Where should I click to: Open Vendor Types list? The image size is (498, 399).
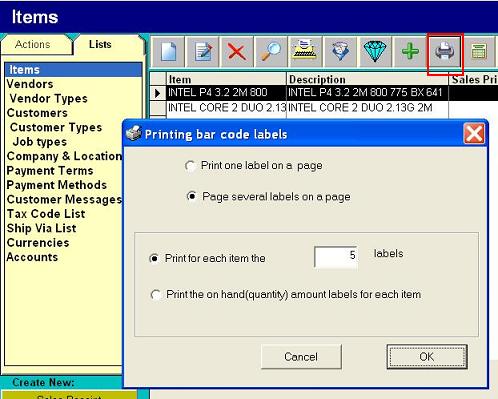[x=48, y=98]
